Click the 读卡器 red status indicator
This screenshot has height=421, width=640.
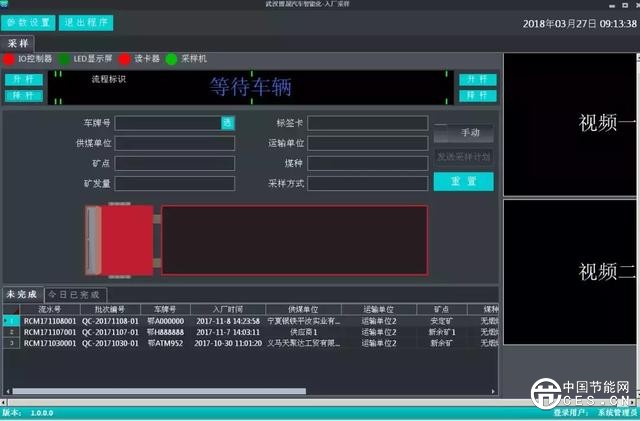click(125, 59)
